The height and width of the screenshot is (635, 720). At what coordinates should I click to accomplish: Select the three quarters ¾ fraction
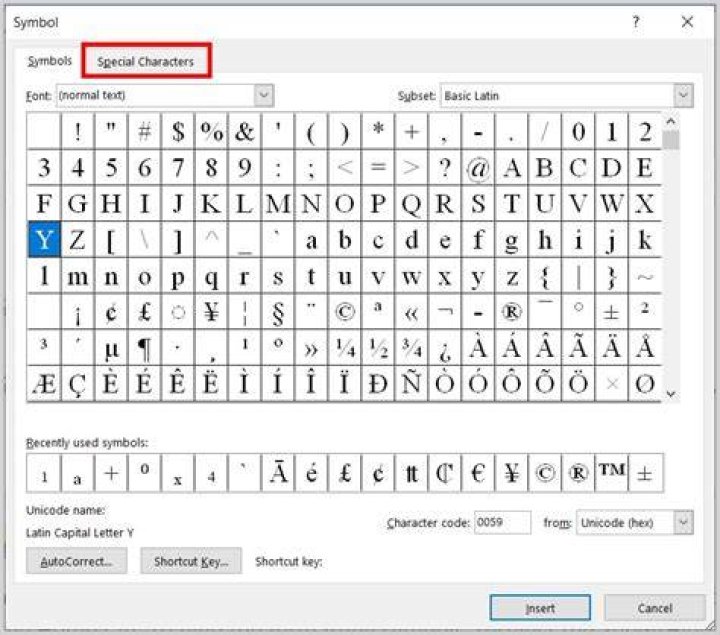pos(411,348)
